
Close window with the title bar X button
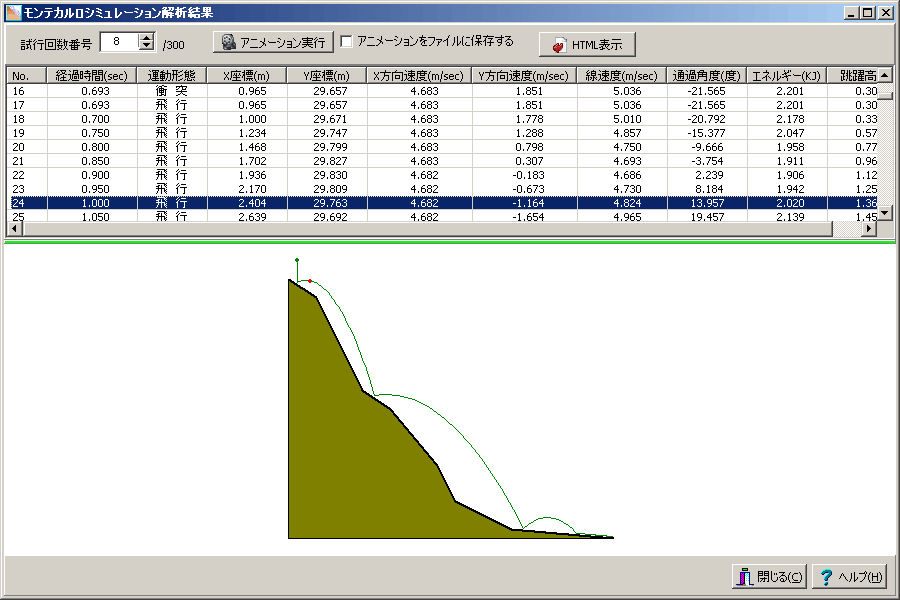click(886, 13)
